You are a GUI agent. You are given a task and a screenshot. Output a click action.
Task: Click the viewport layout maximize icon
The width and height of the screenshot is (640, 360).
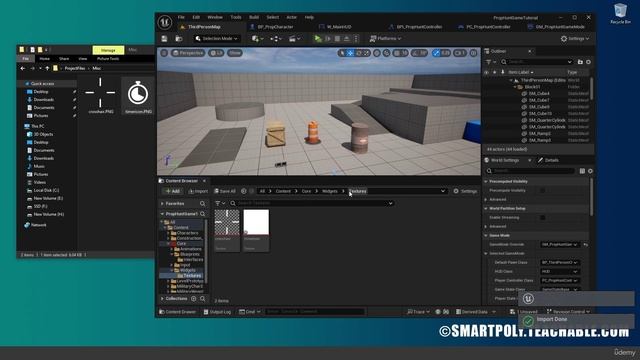(x=473, y=53)
